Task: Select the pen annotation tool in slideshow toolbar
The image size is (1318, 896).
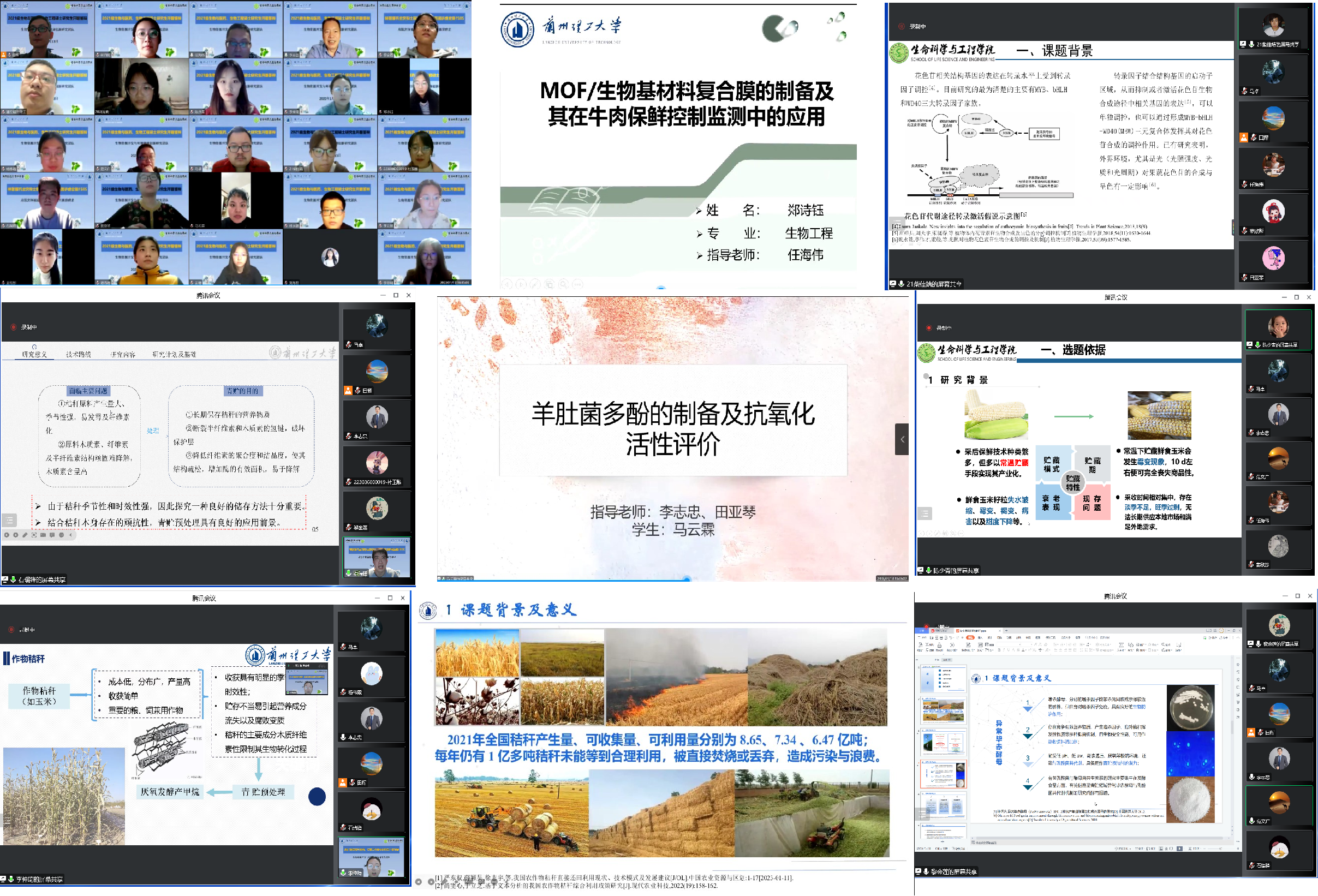Action: (x=25, y=535)
